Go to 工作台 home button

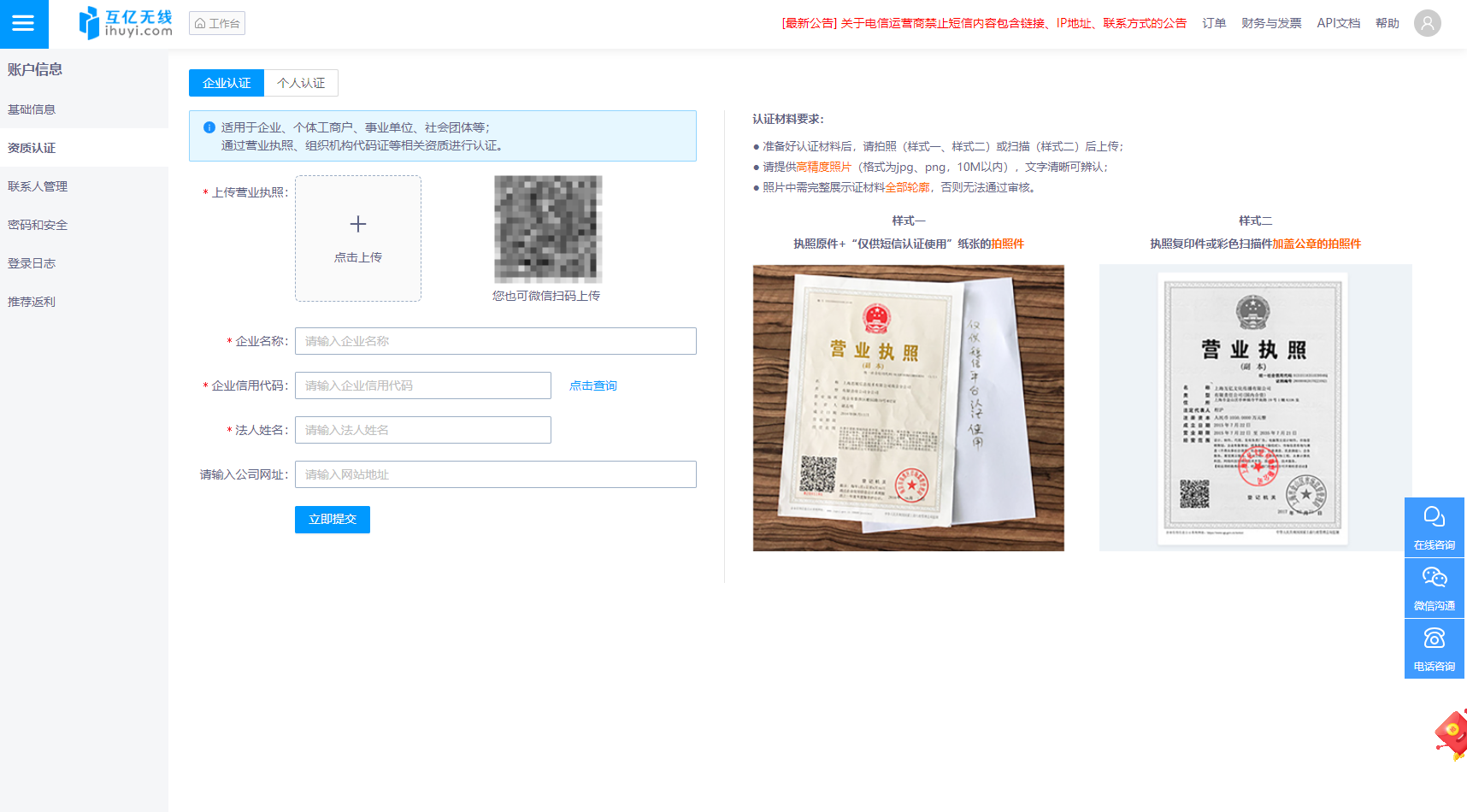(217, 23)
